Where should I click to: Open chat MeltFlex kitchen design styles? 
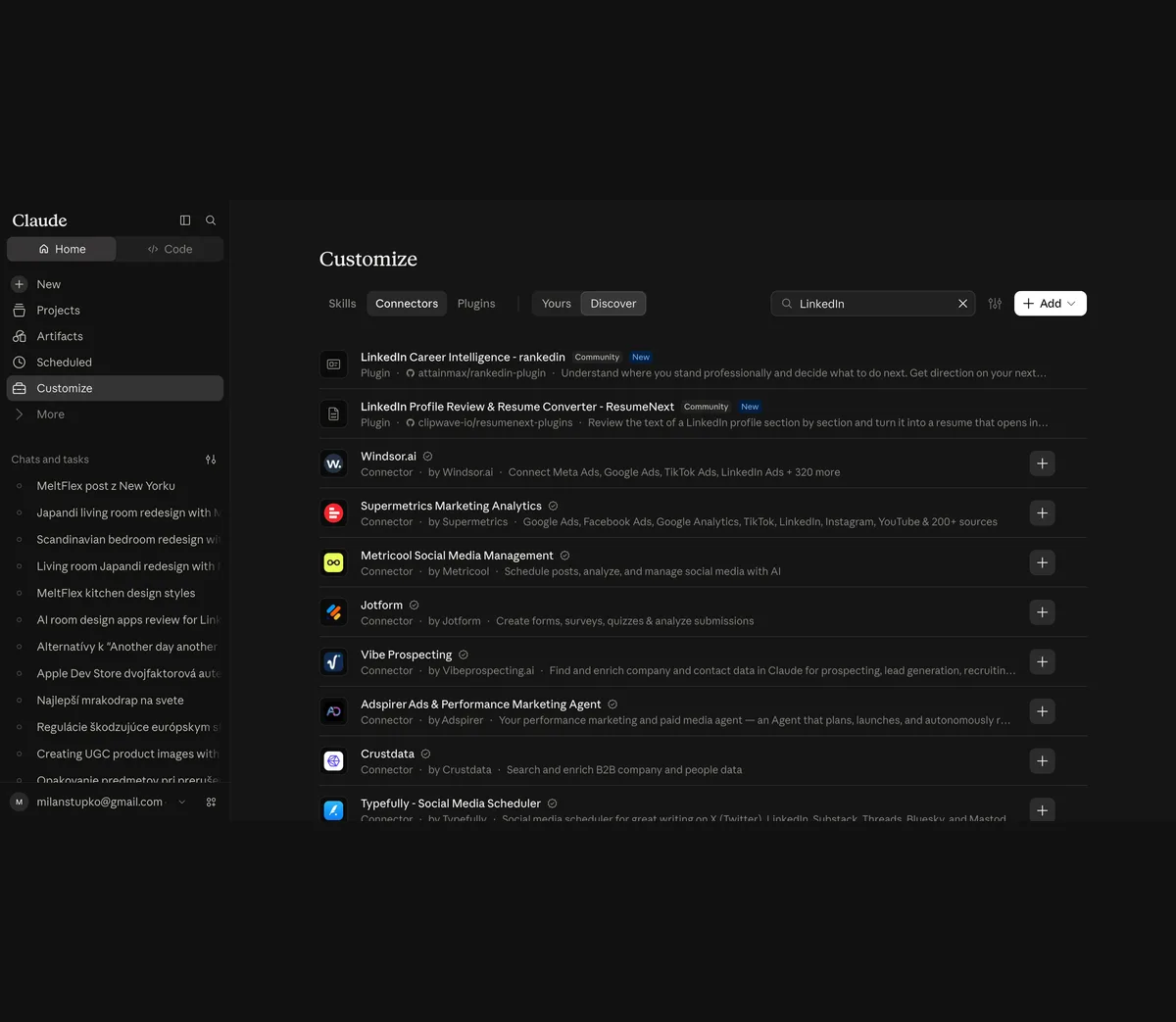point(115,593)
